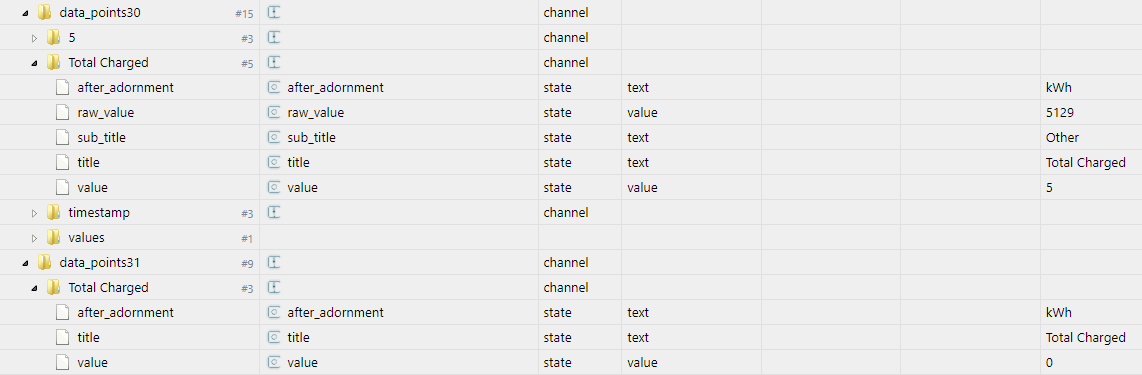This screenshot has width=1142, height=375.
Task: Expand the values folder
Action: pyautogui.click(x=34, y=238)
